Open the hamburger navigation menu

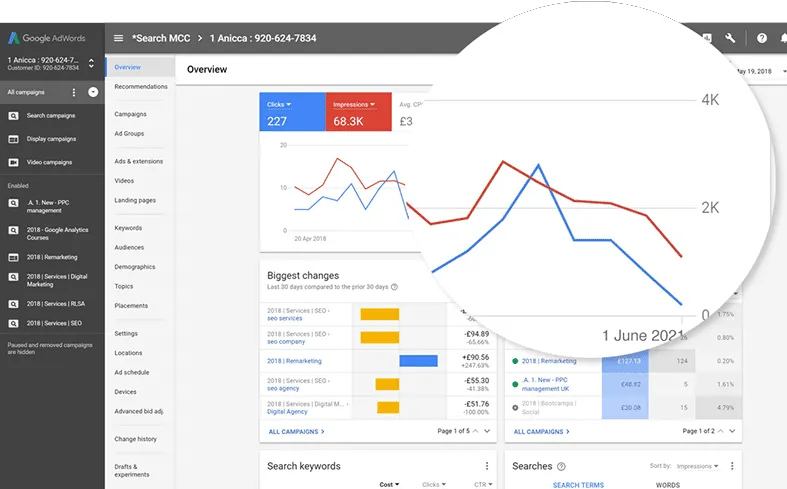coord(118,38)
